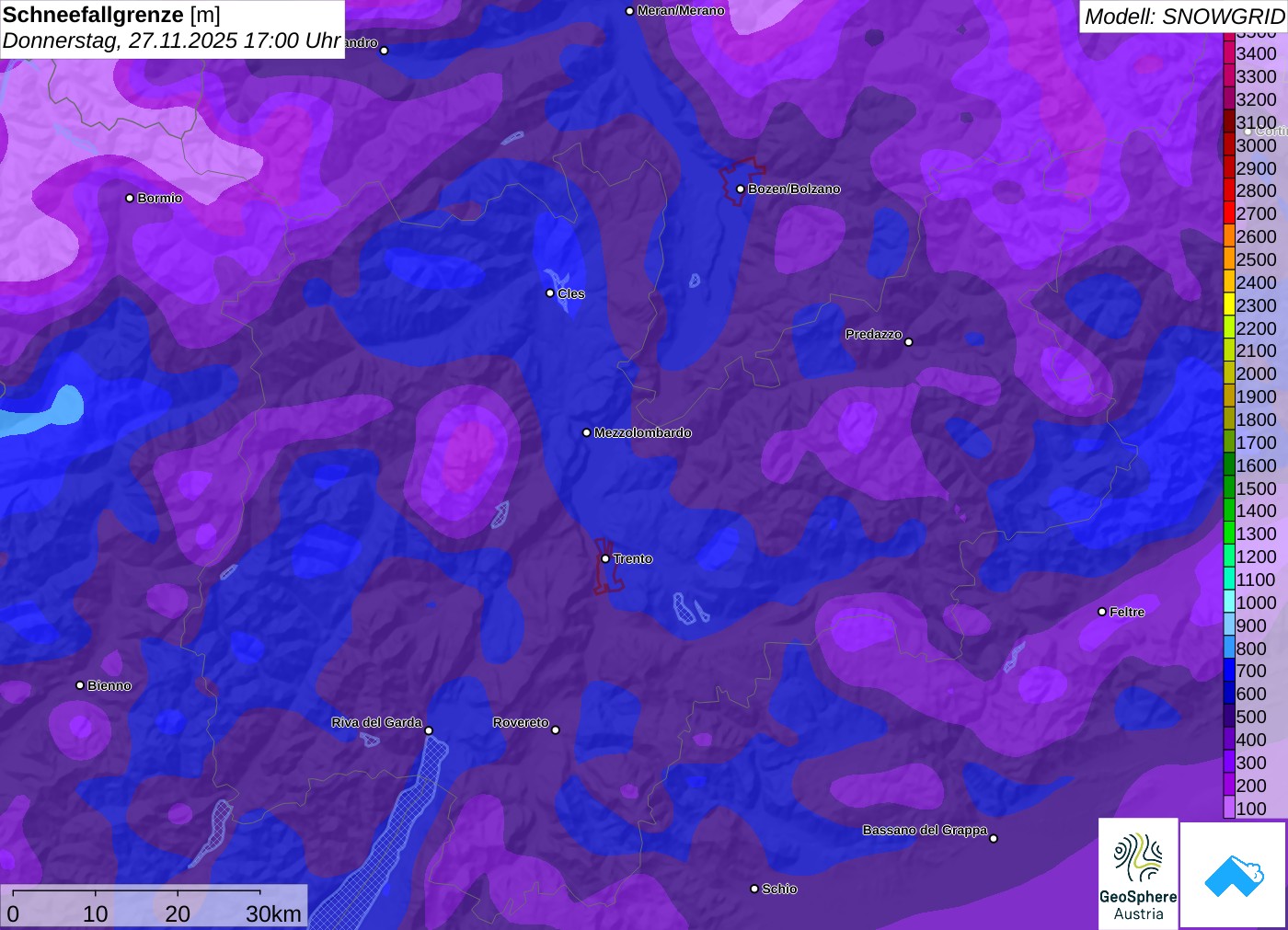The image size is (1288, 930).
Task: Click the Modell: SNOWGRID label
Action: [x=1184, y=16]
